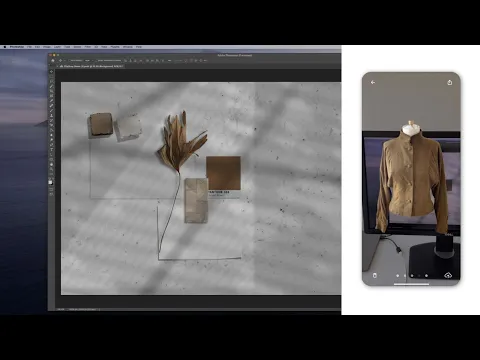Select the Dodge tool
Screen dimensions: 480x360
[x=51, y=140]
